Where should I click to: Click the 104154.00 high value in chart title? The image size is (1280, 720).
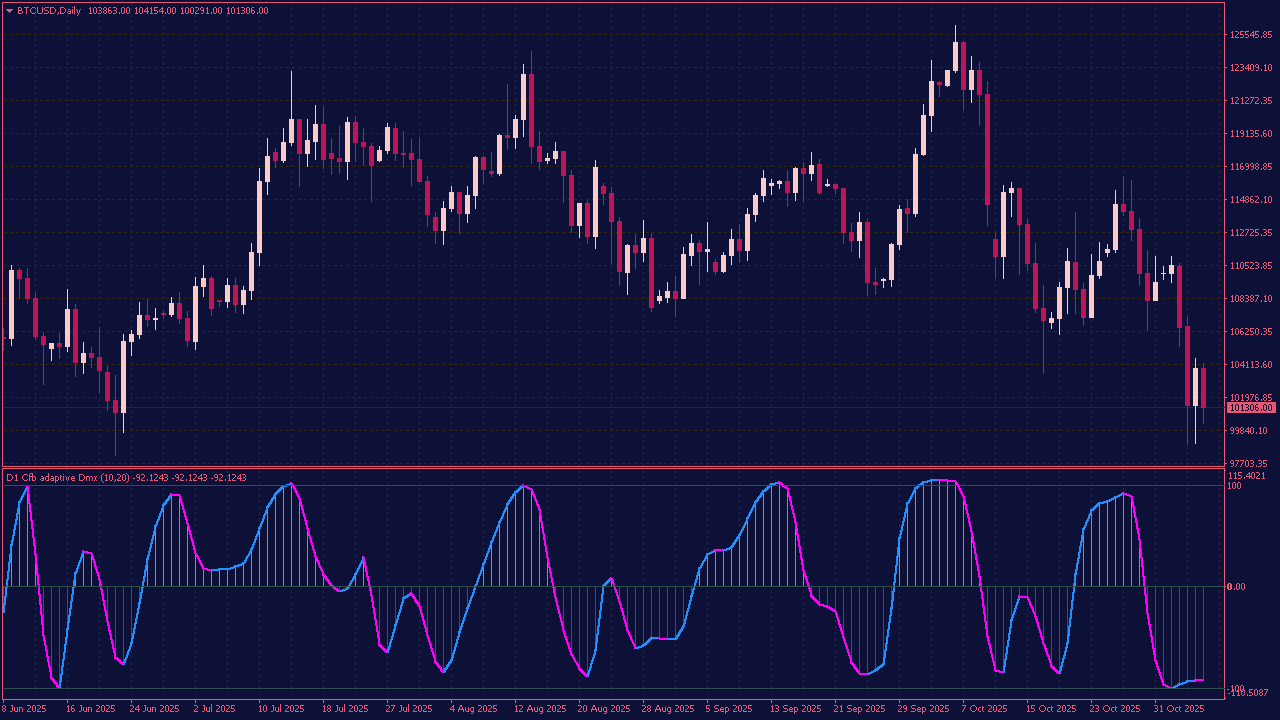155,10
